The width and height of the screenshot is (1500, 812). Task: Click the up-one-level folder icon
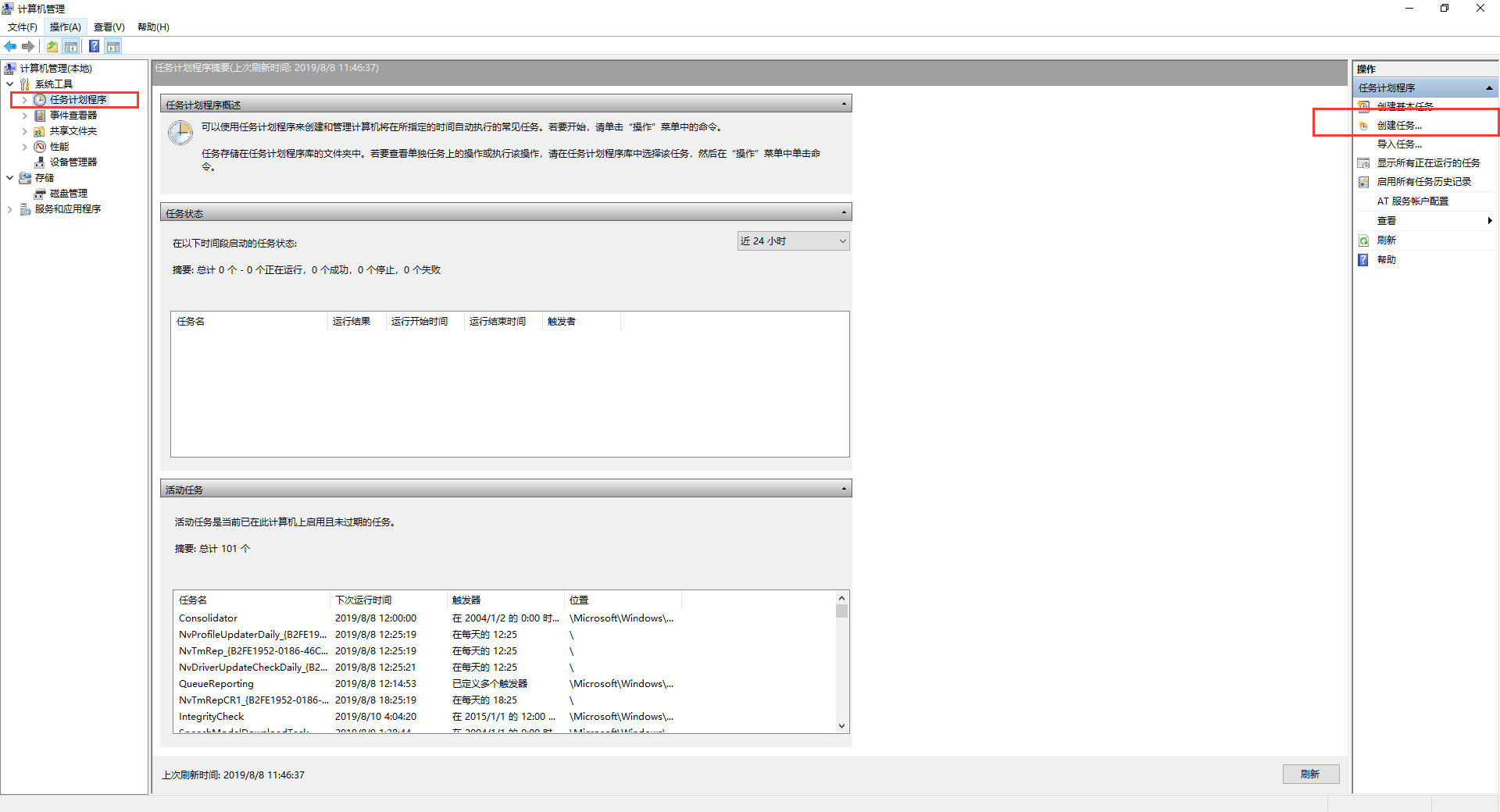tap(52, 47)
